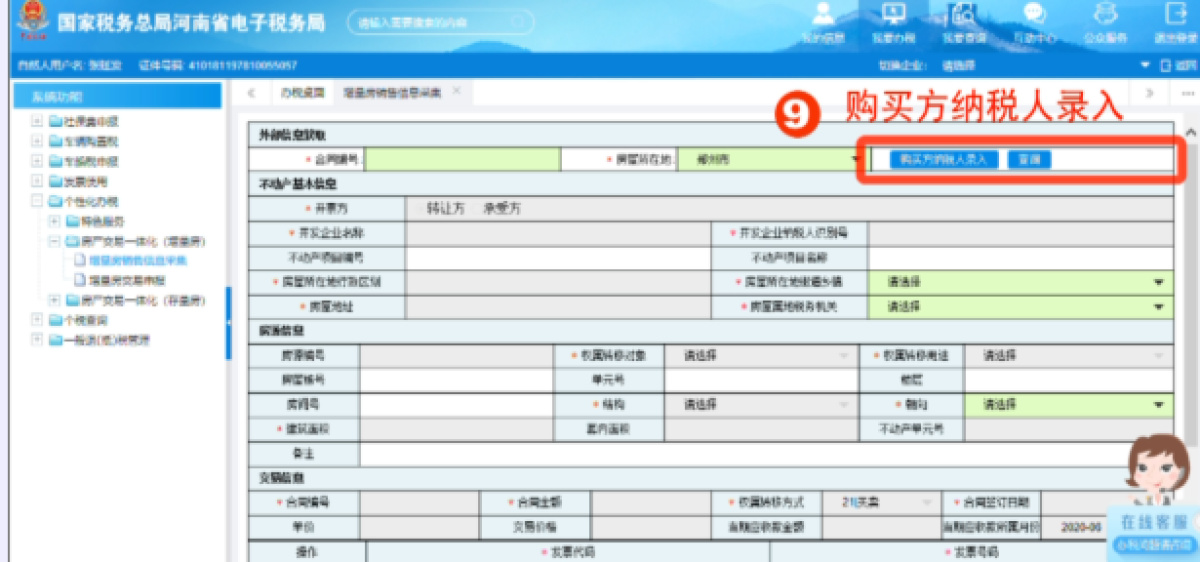Viewport: 1200px width, 562px height.
Task: Click 退出登录 logout icon
Action: 1174,14
